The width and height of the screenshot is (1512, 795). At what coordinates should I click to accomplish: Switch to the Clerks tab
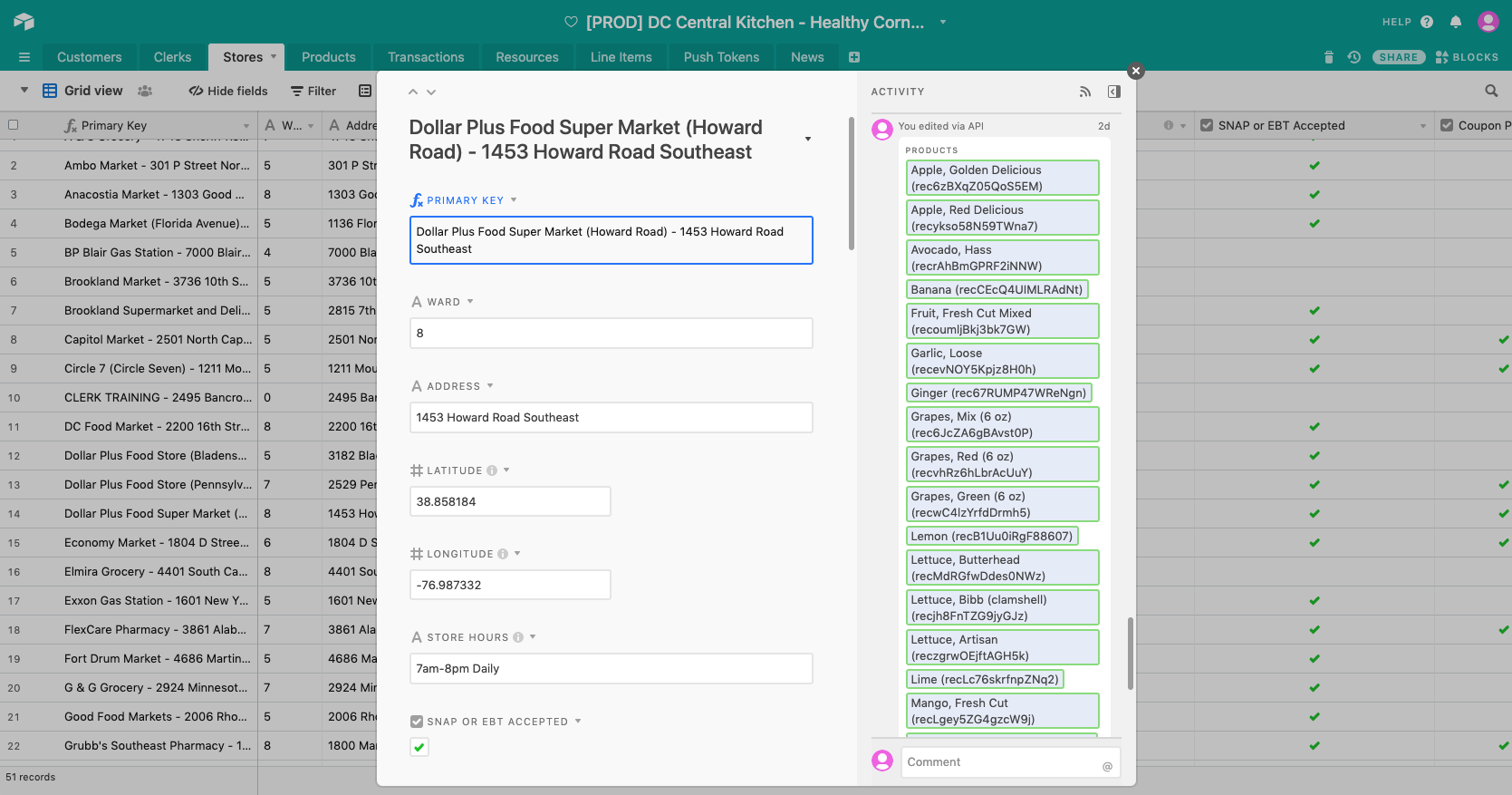coord(172,57)
